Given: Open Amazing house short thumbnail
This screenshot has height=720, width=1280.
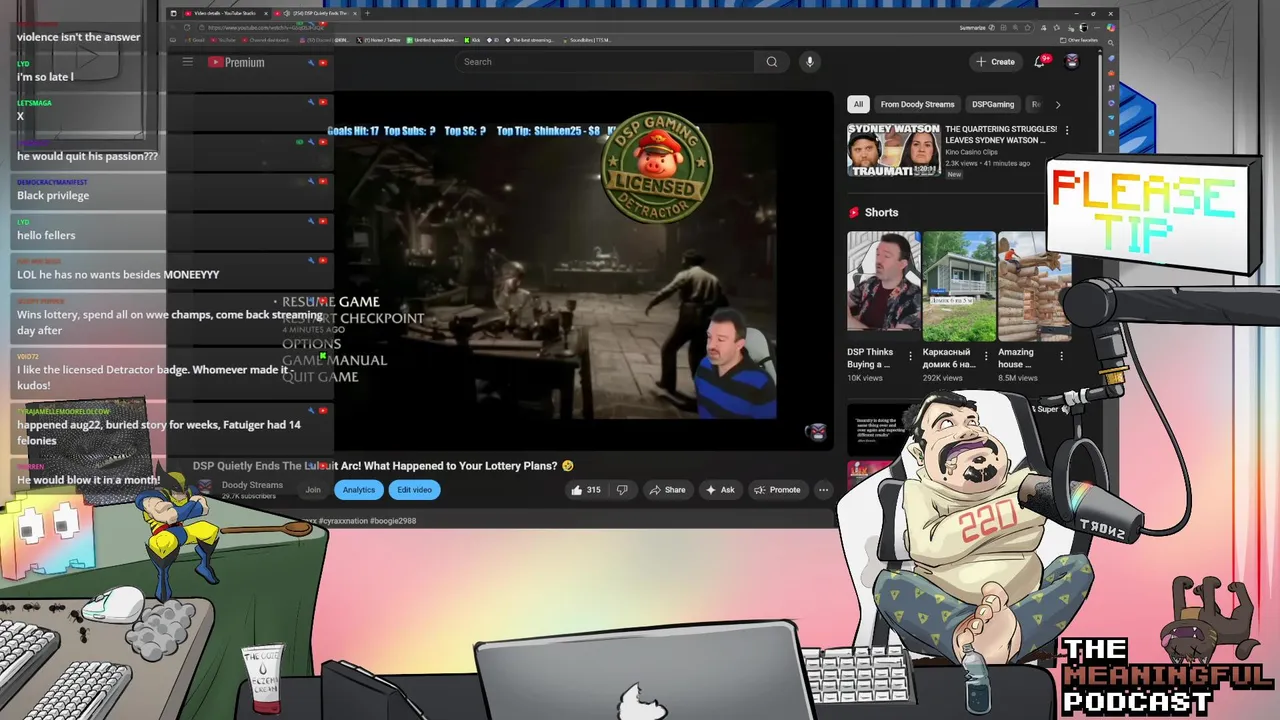Looking at the screenshot, I should pyautogui.click(x=1034, y=286).
